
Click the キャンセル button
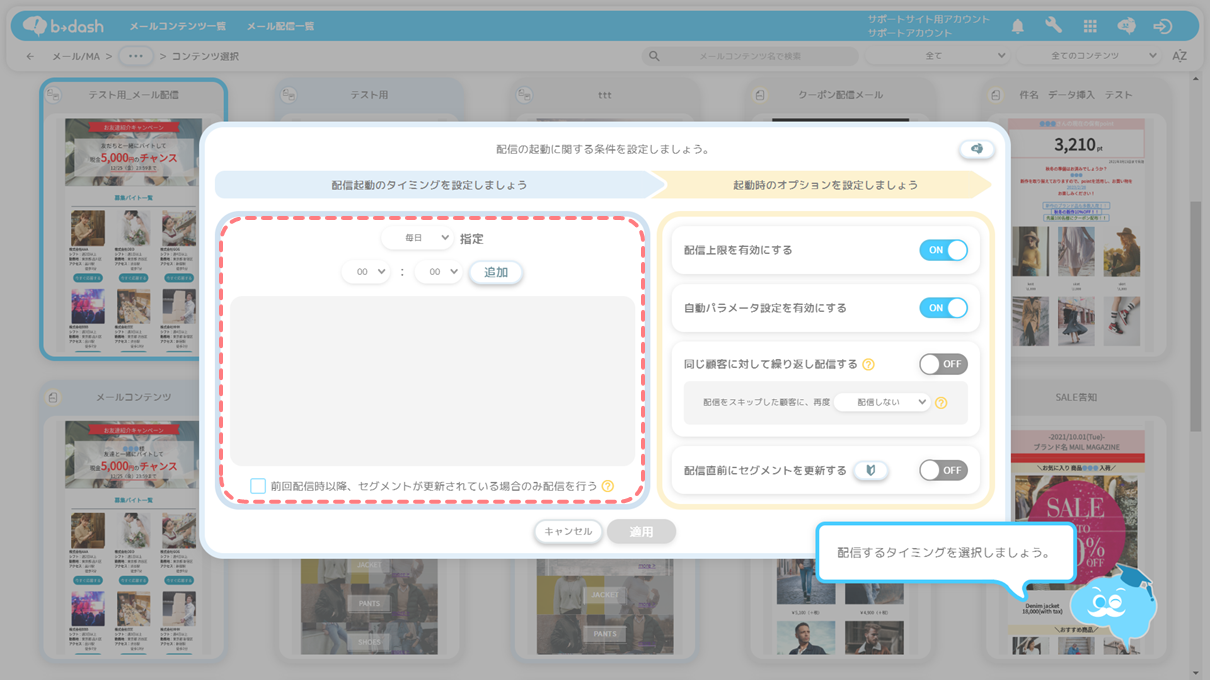[568, 531]
